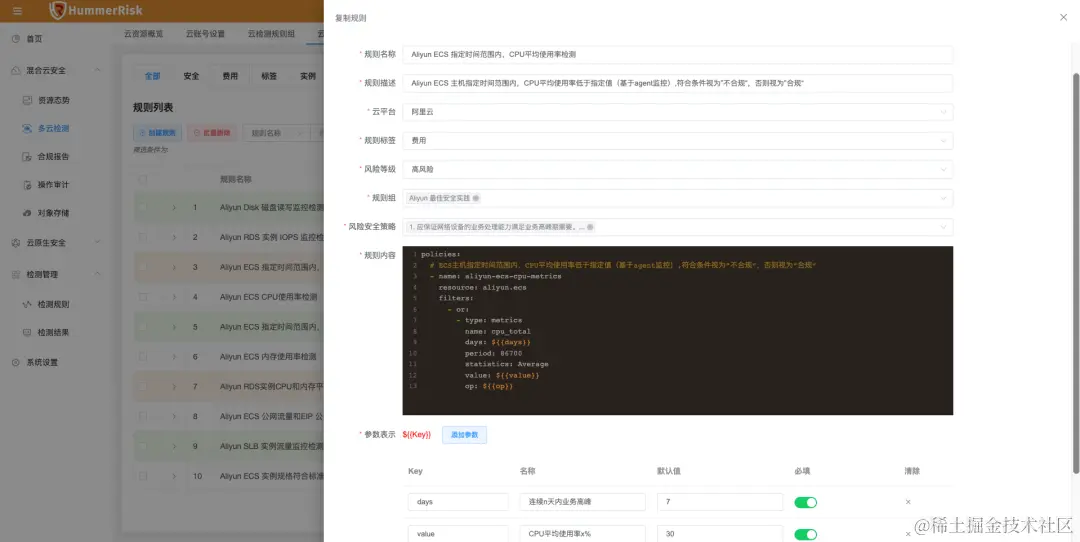Open 检测结果 in sidebar

point(54,332)
